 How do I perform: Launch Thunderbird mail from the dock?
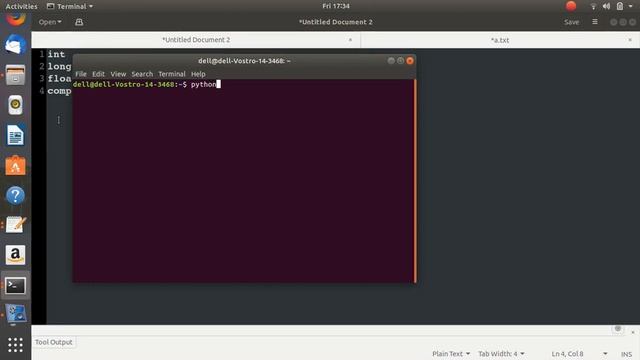click(x=16, y=44)
